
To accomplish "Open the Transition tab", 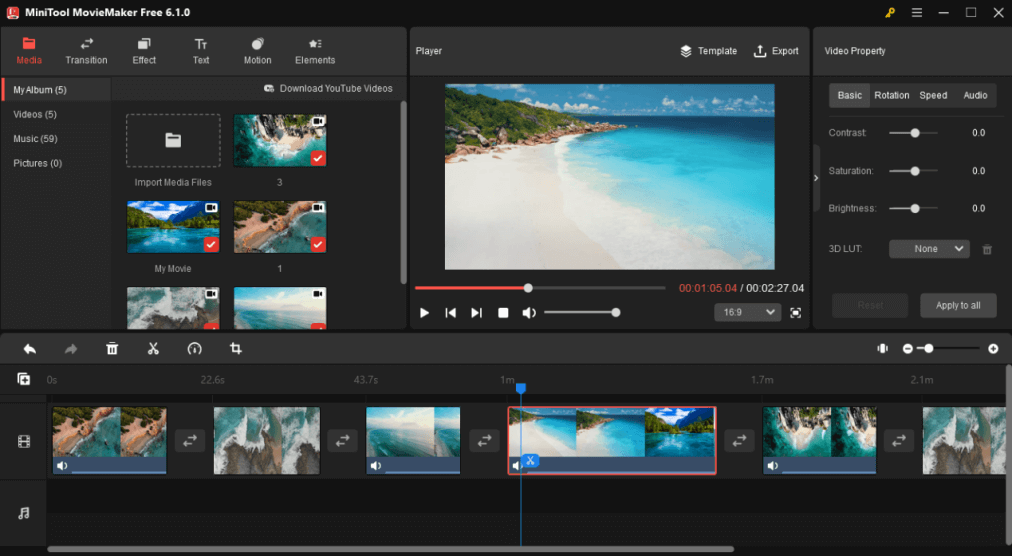I will 86,51.
